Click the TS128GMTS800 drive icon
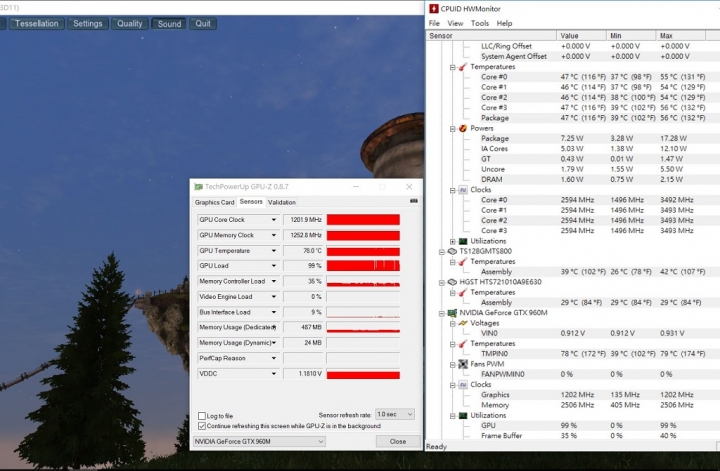The height and width of the screenshot is (471, 720). coord(452,251)
